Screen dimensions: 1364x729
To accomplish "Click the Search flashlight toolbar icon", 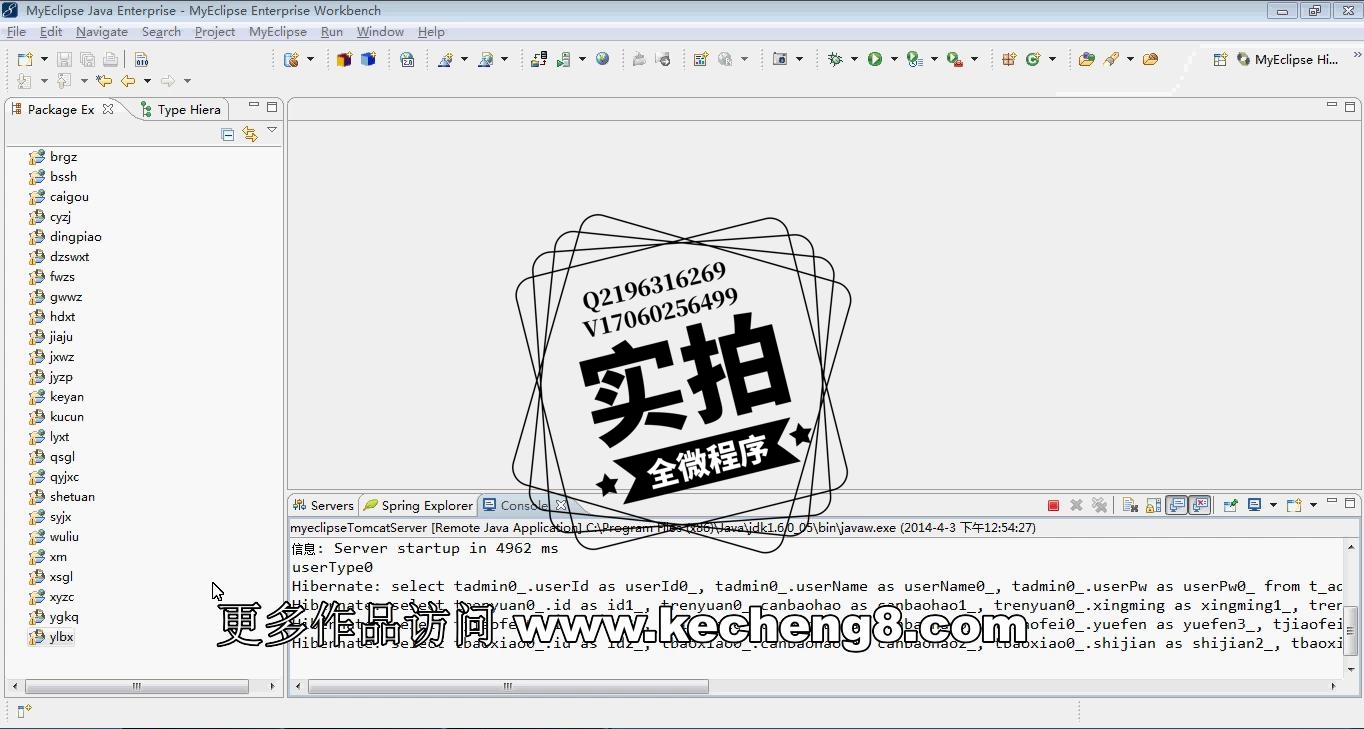I will (x=1111, y=60).
